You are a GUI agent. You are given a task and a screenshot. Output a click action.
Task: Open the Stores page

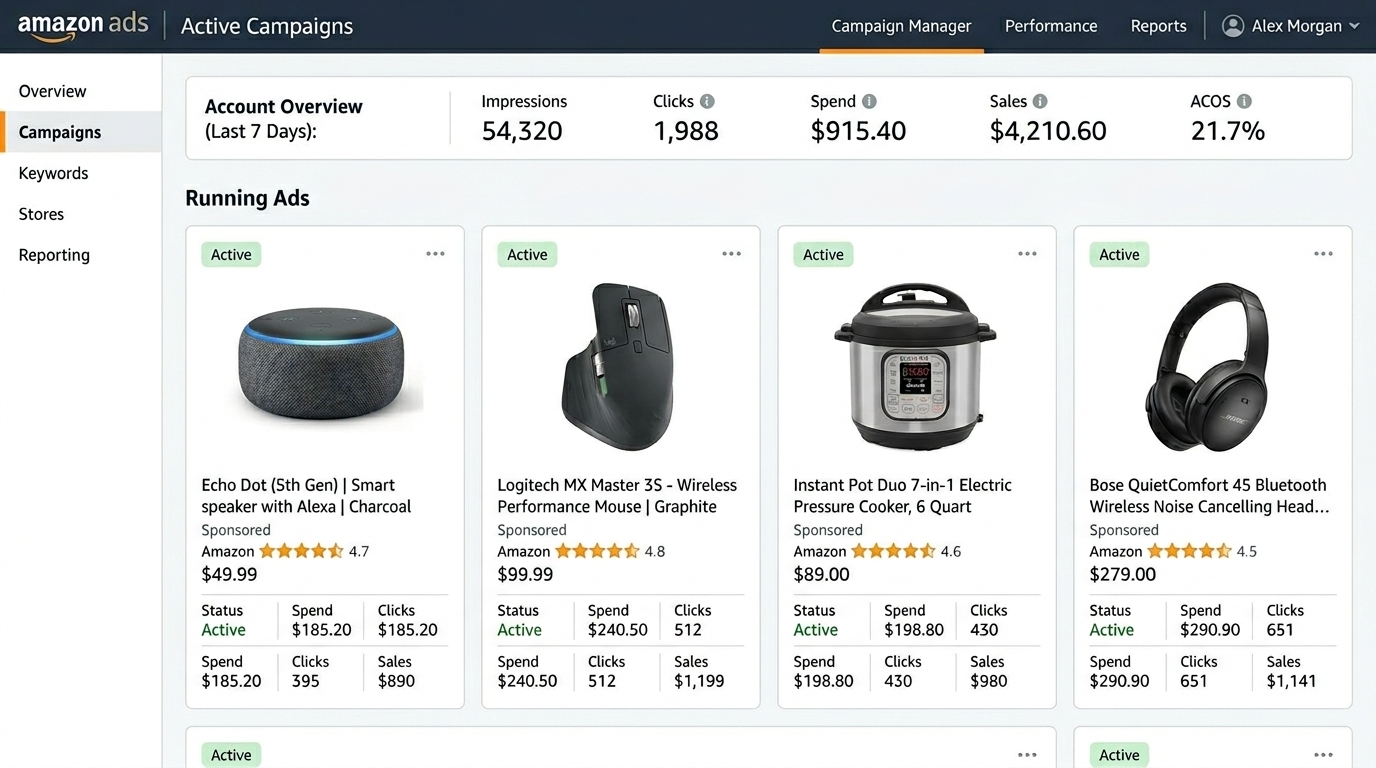pos(41,213)
